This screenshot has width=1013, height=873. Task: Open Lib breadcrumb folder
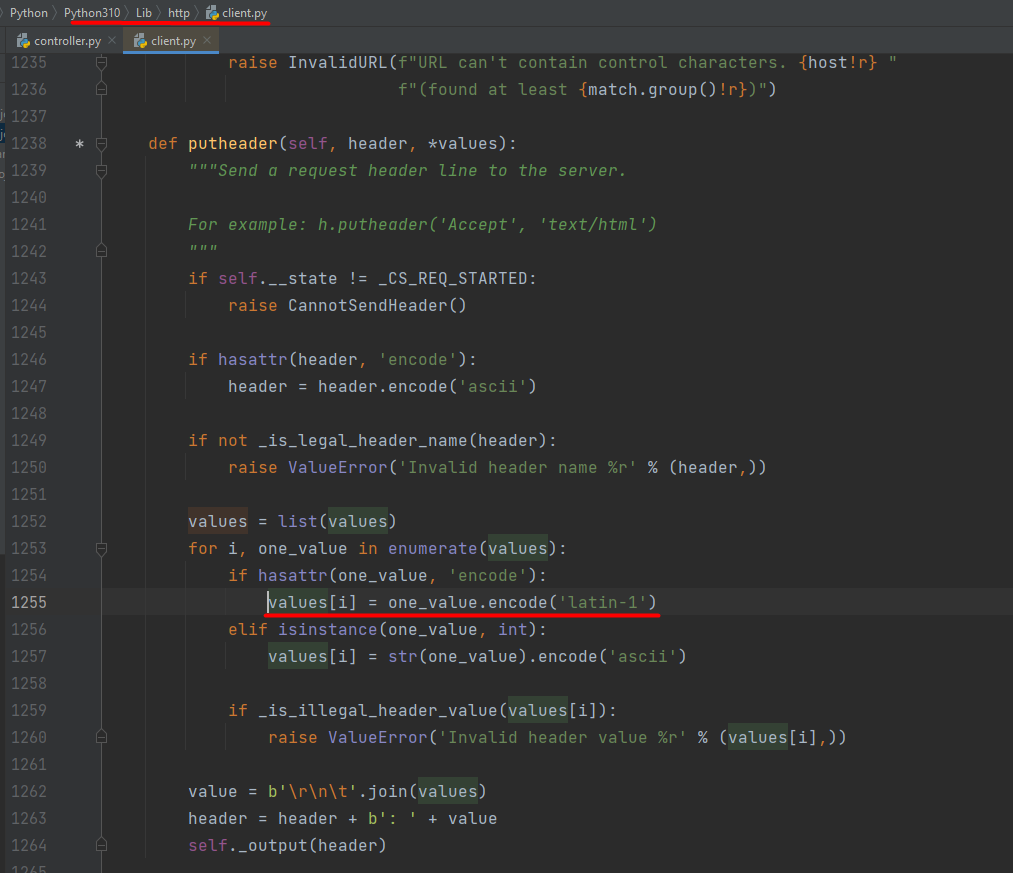click(143, 13)
